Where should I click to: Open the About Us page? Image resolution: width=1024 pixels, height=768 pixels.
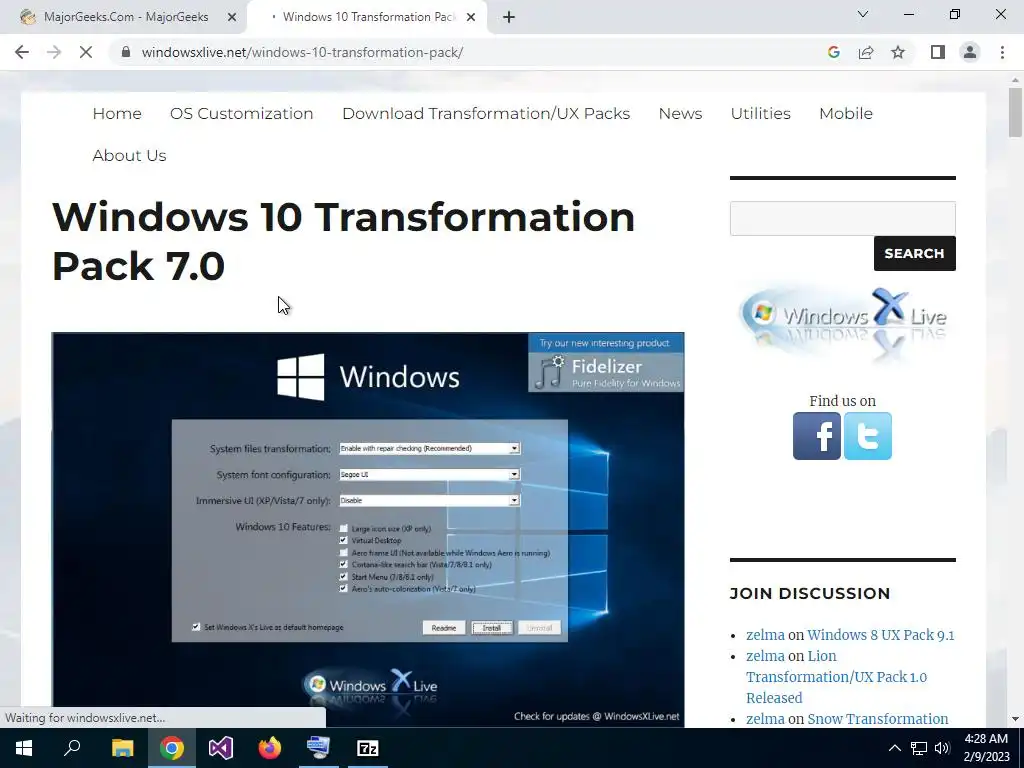(129, 155)
